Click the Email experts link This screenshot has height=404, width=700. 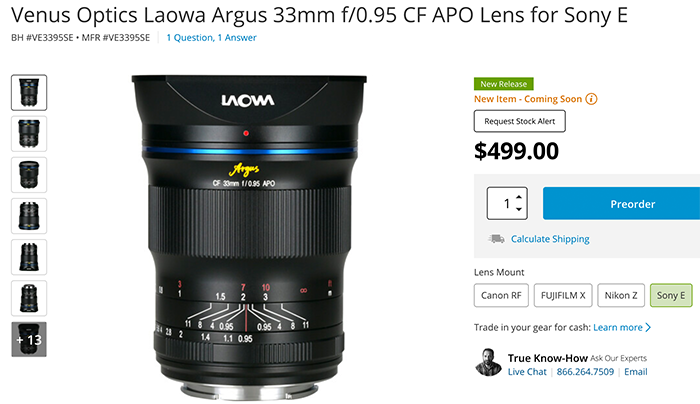[x=636, y=371]
